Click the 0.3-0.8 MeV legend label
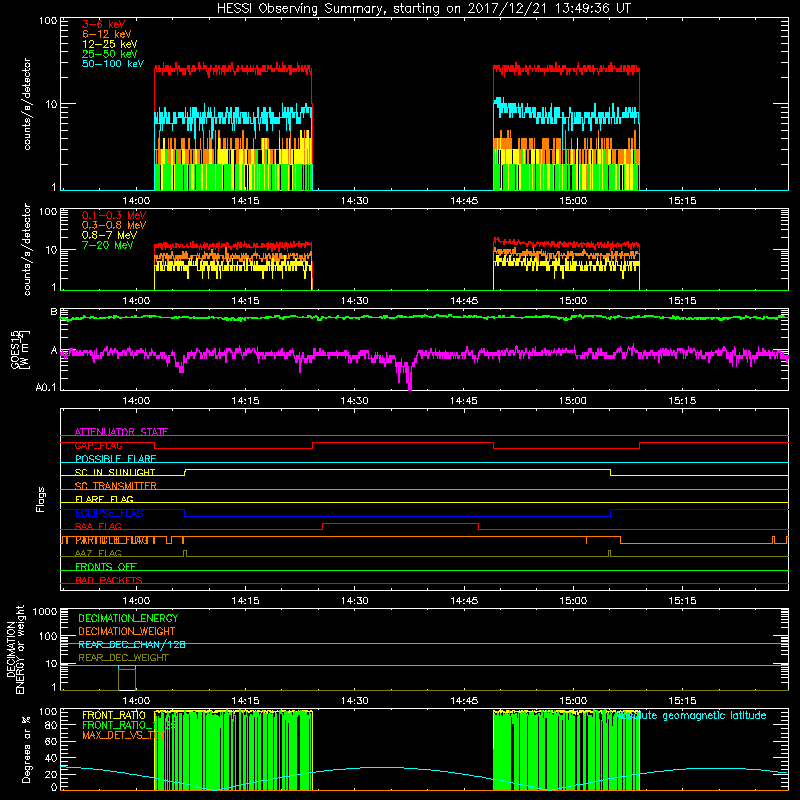800x800 pixels. (x=114, y=226)
